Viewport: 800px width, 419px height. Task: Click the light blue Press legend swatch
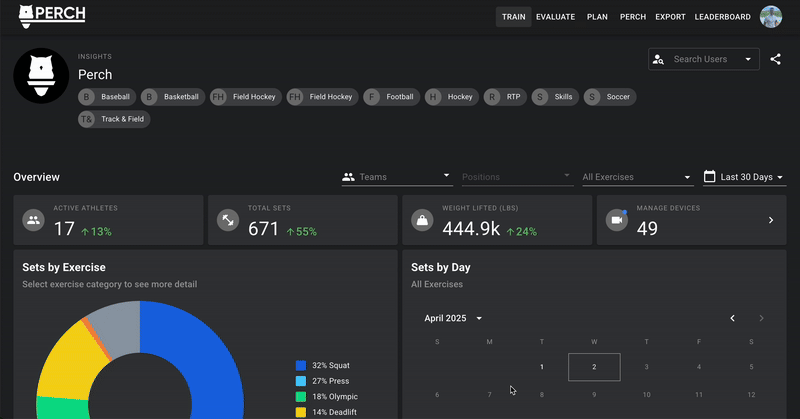(301, 381)
